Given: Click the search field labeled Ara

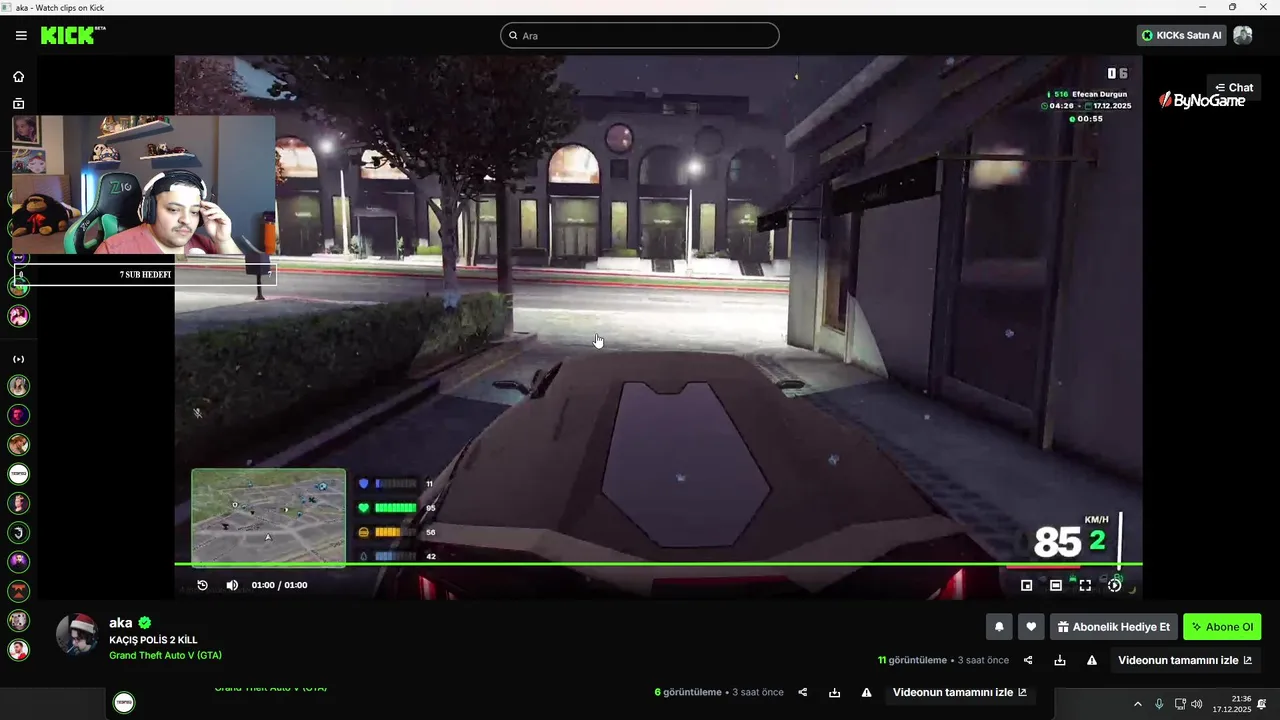Looking at the screenshot, I should coord(640,35).
